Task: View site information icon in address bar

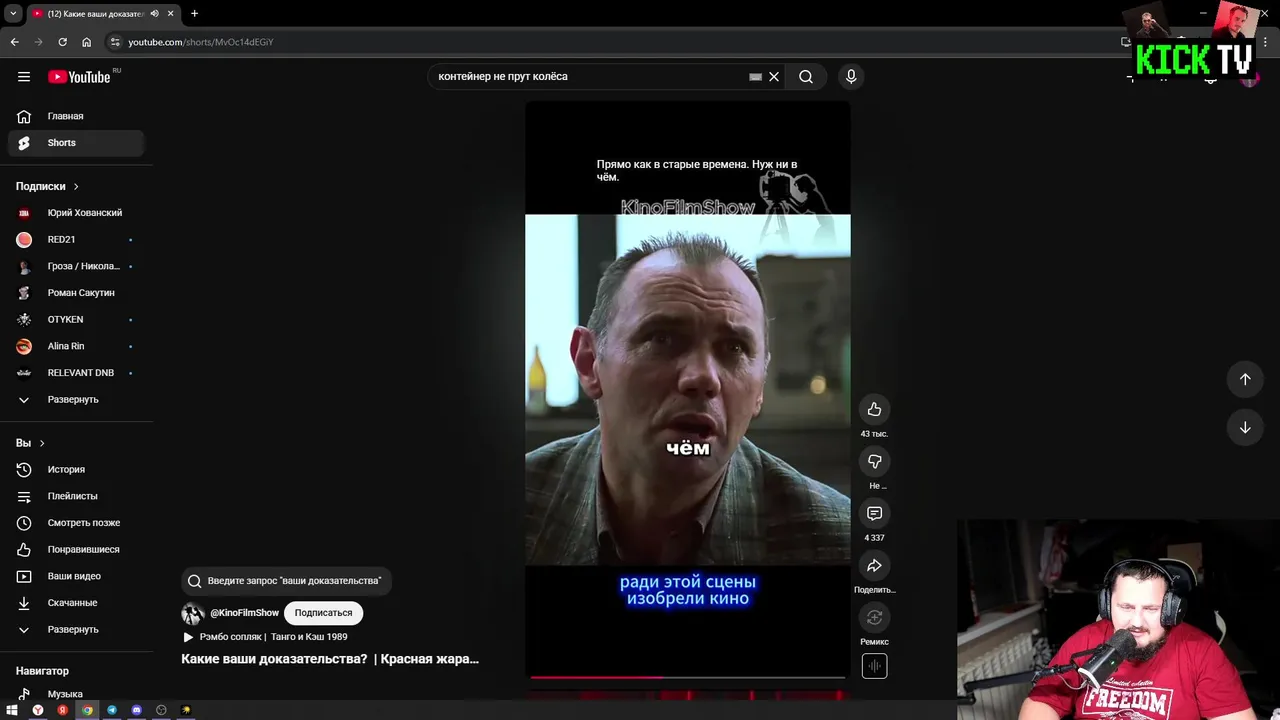Action: pos(115,42)
